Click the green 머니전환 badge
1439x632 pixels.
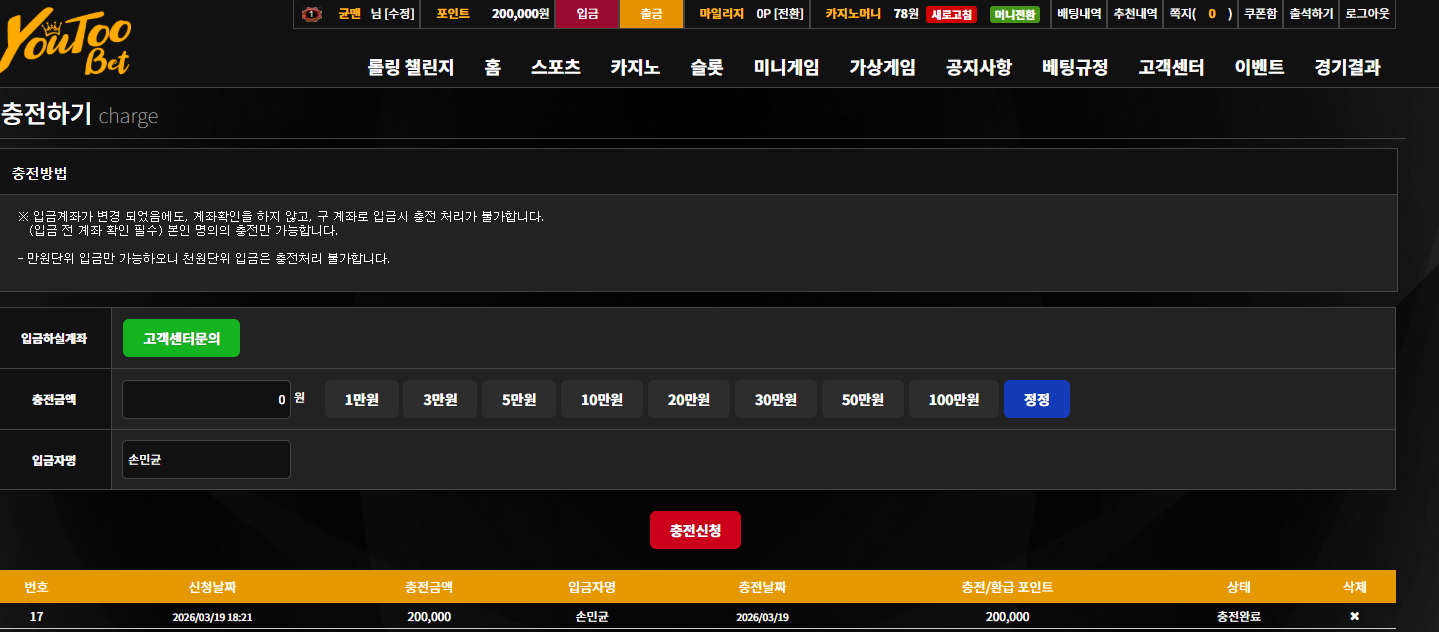tap(1014, 15)
